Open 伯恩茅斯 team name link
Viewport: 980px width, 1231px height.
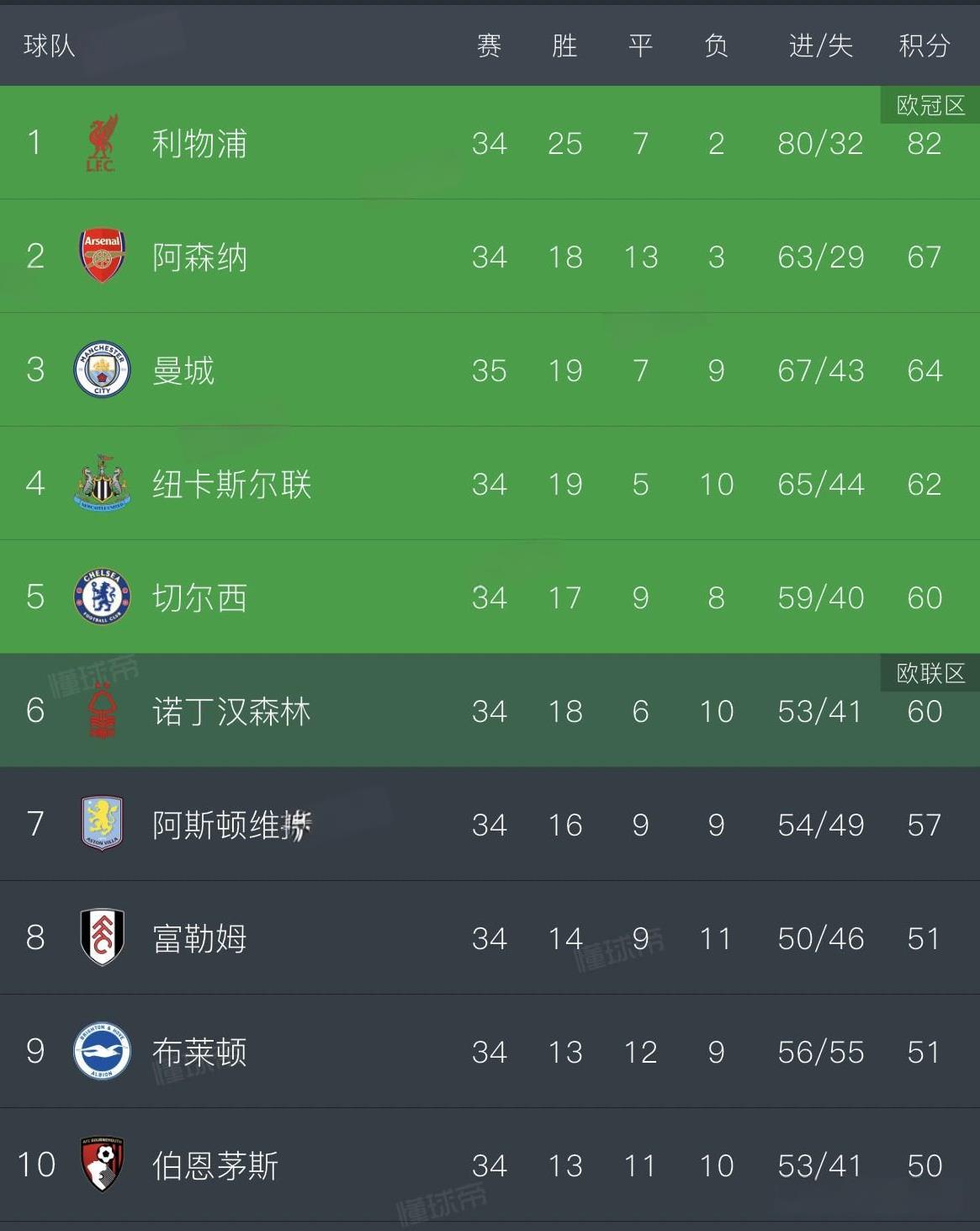click(x=215, y=1165)
